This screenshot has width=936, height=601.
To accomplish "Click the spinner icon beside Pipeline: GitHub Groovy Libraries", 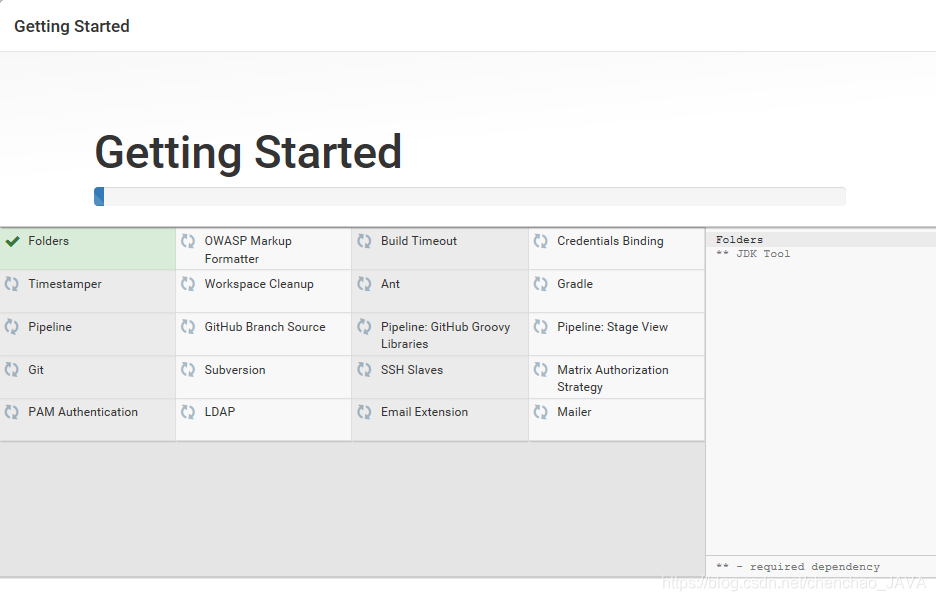I will tap(364, 327).
